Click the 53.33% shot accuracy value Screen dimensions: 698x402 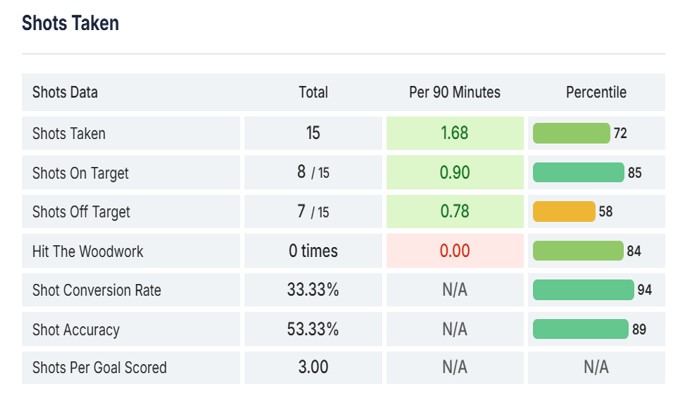(x=313, y=329)
